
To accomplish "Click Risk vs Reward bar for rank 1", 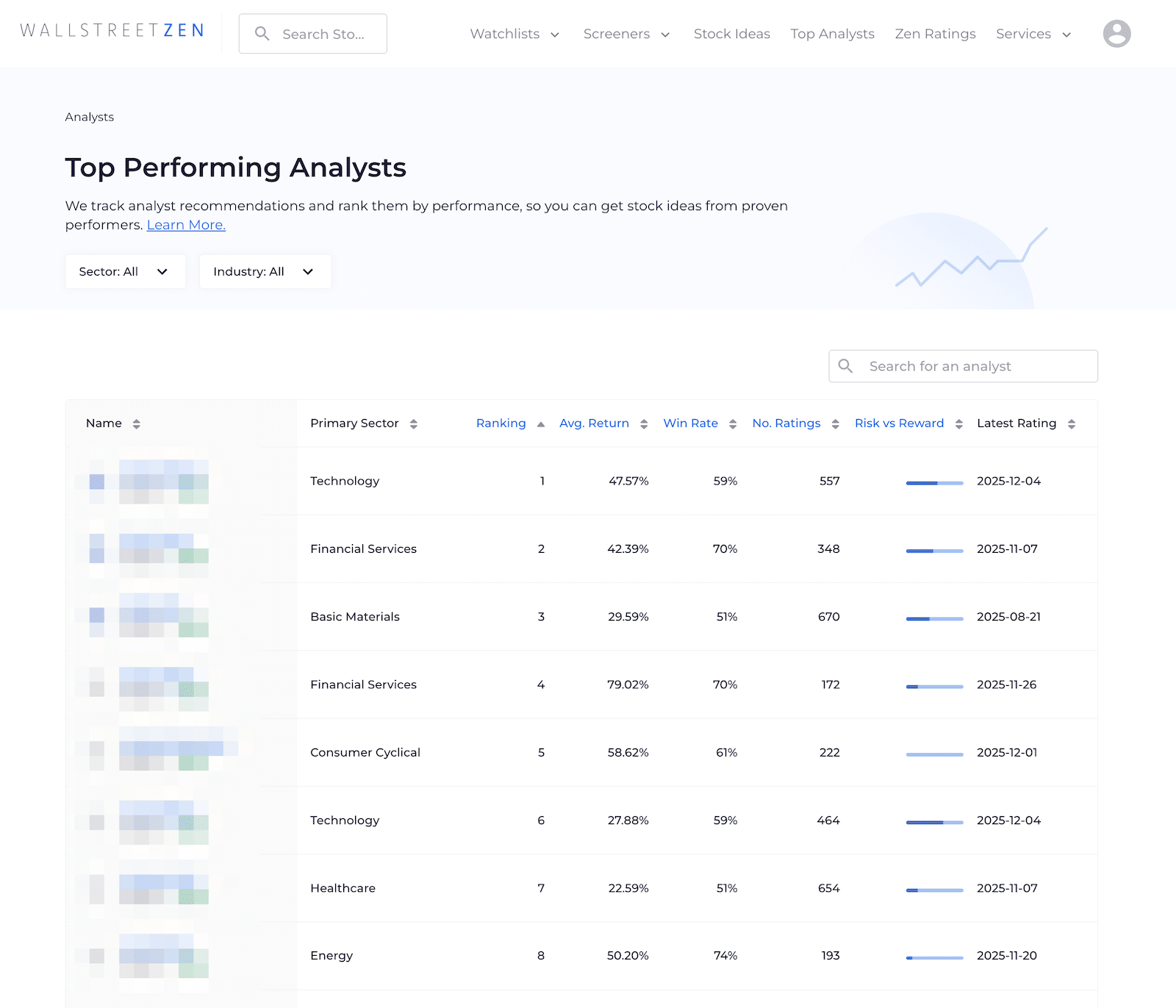I will [x=934, y=483].
